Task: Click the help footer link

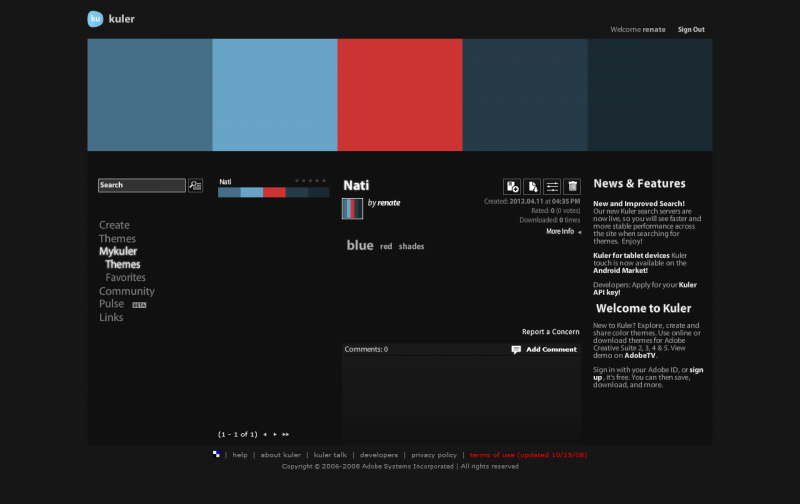Action: coord(240,455)
